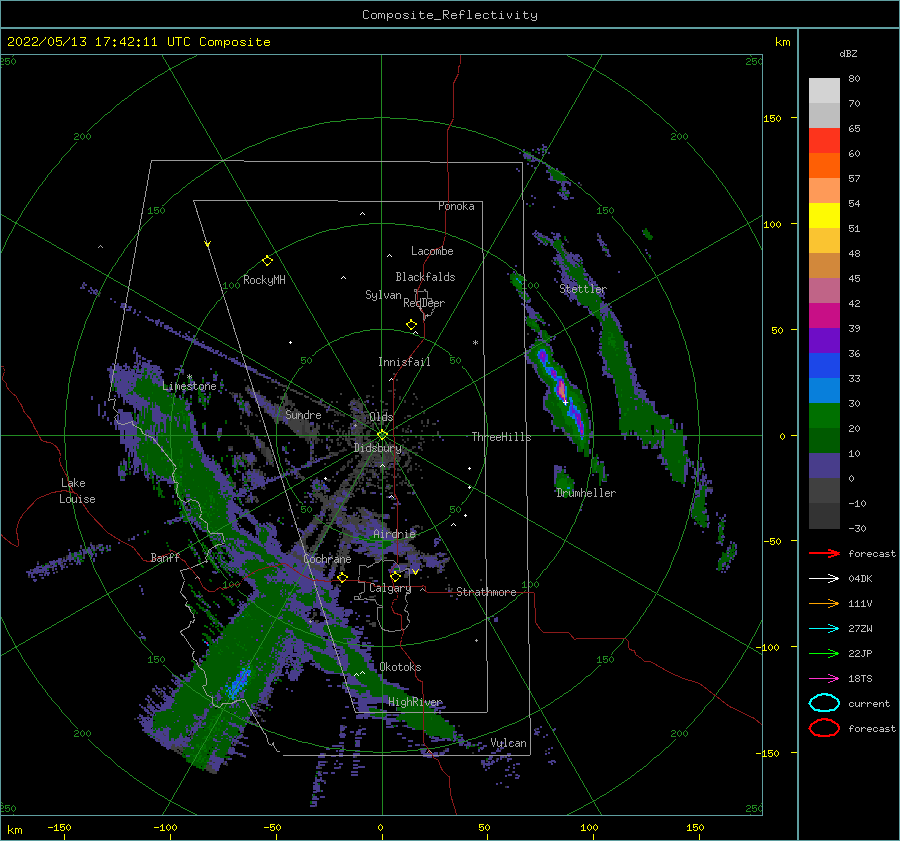Click the Vulcan label
This screenshot has height=841, width=900.
508,743
